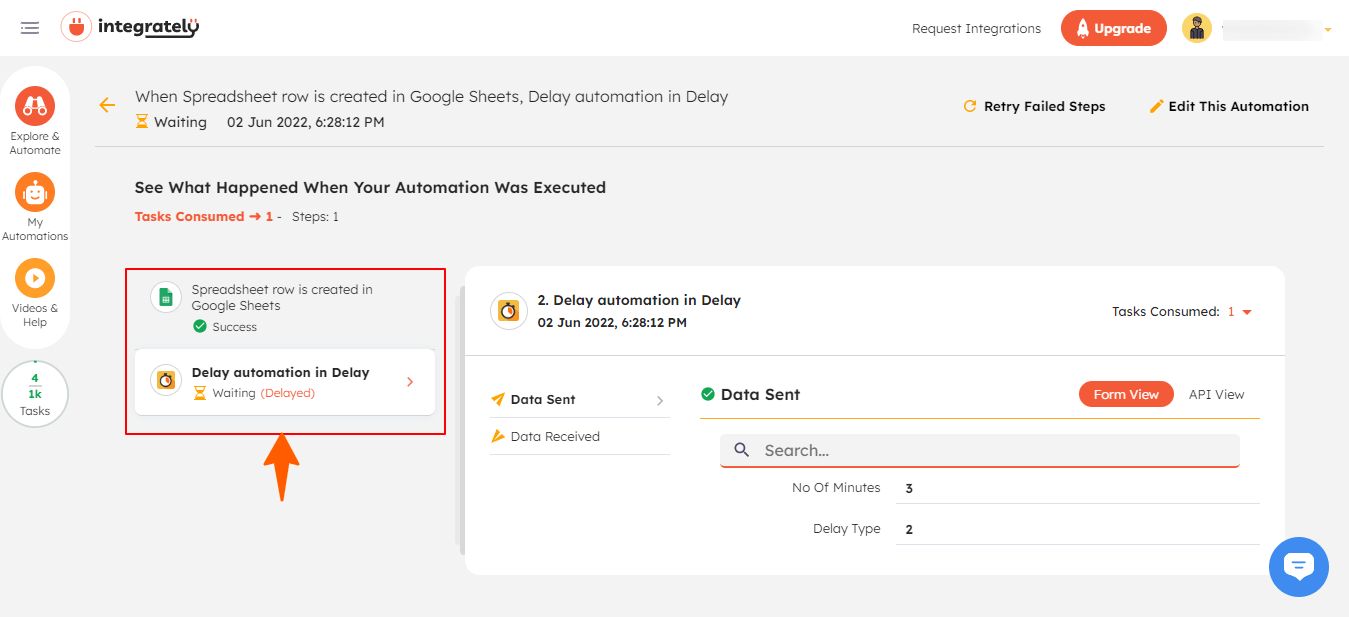Expand the Tasks Consumed dropdown

[x=1243, y=311]
